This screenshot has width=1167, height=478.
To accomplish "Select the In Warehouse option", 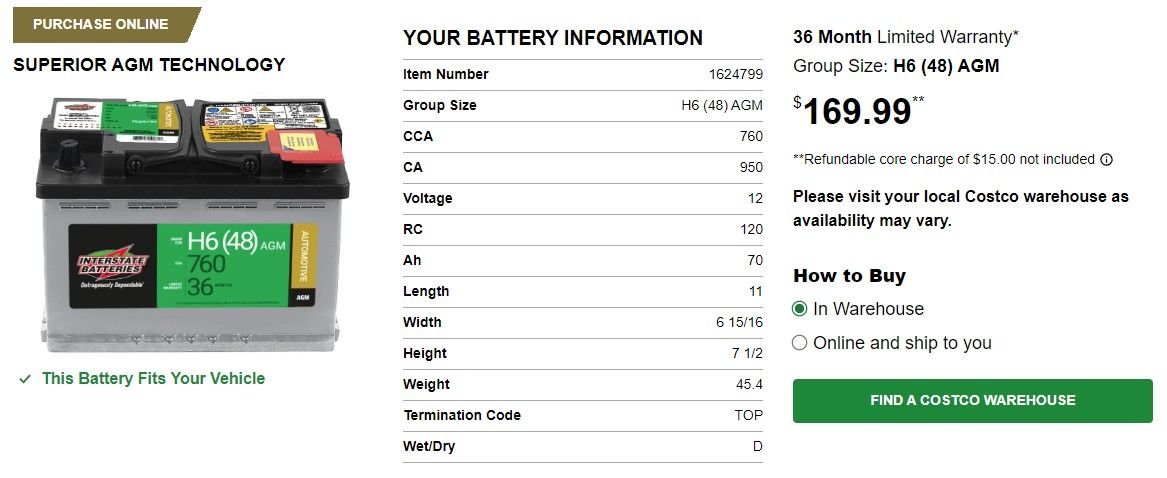I will click(x=799, y=309).
